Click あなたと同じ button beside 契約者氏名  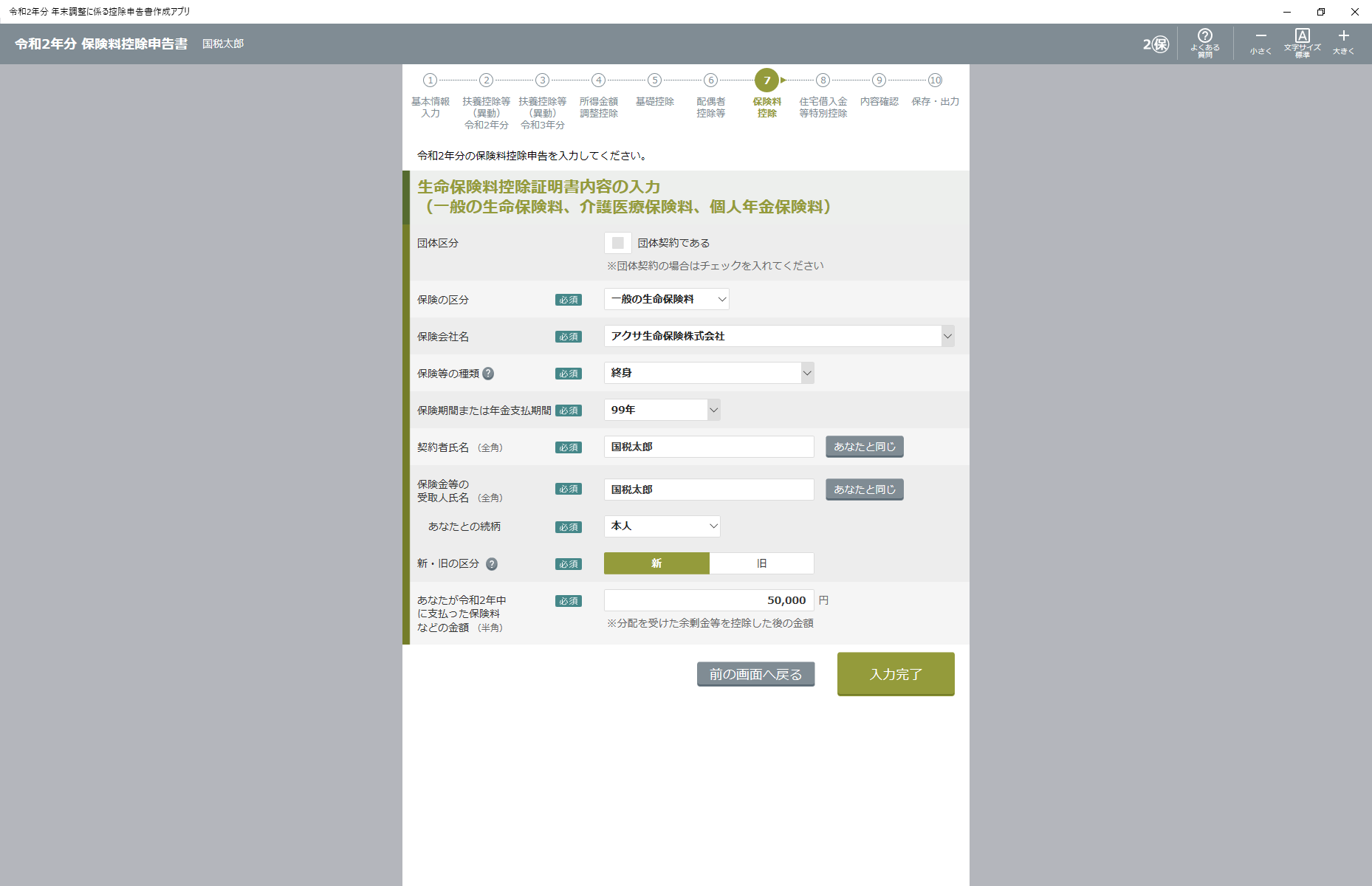pyautogui.click(x=864, y=447)
